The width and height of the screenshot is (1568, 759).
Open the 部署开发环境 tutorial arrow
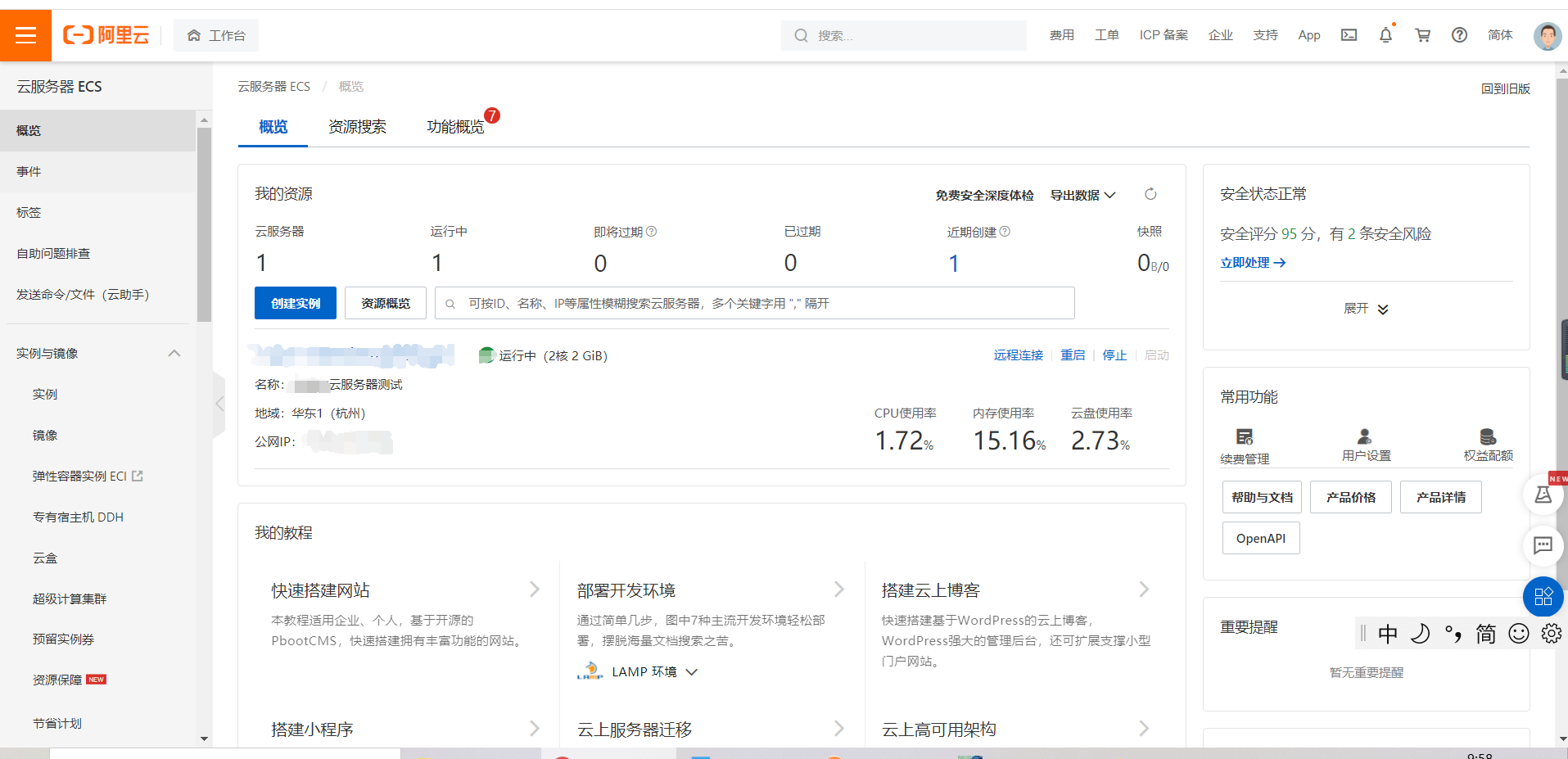pos(839,590)
